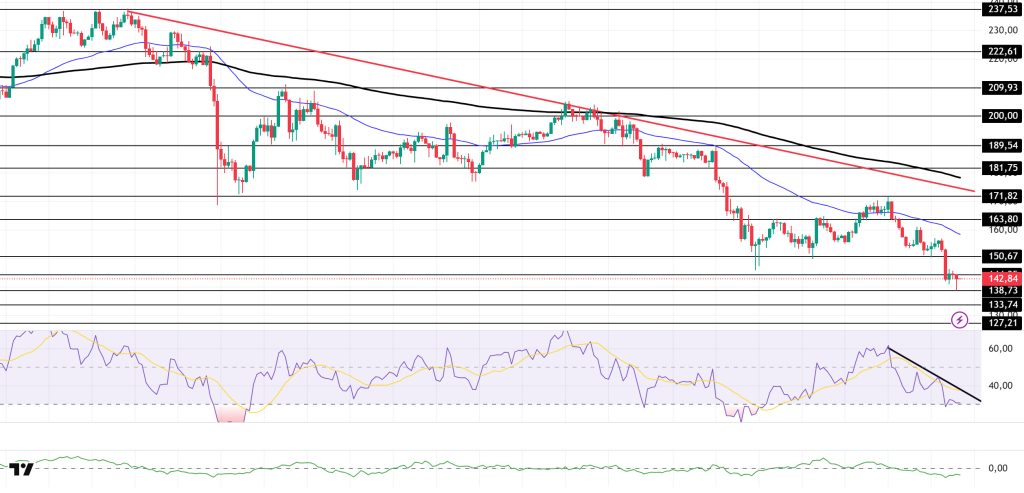1024x493 pixels.
Task: Click the purple lightning bolt icon
Action: (x=960, y=320)
